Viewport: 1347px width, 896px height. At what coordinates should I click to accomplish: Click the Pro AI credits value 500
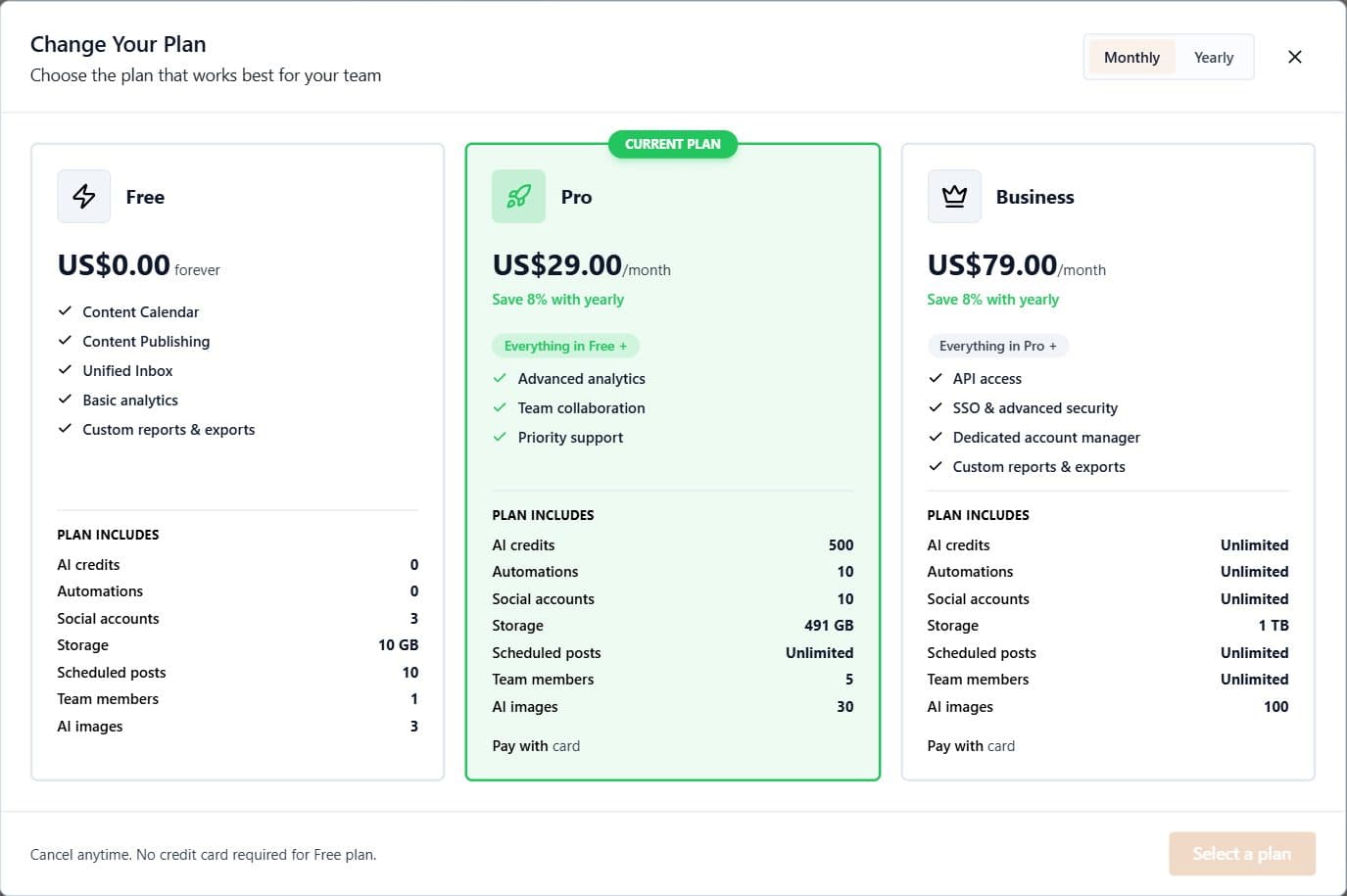[841, 545]
